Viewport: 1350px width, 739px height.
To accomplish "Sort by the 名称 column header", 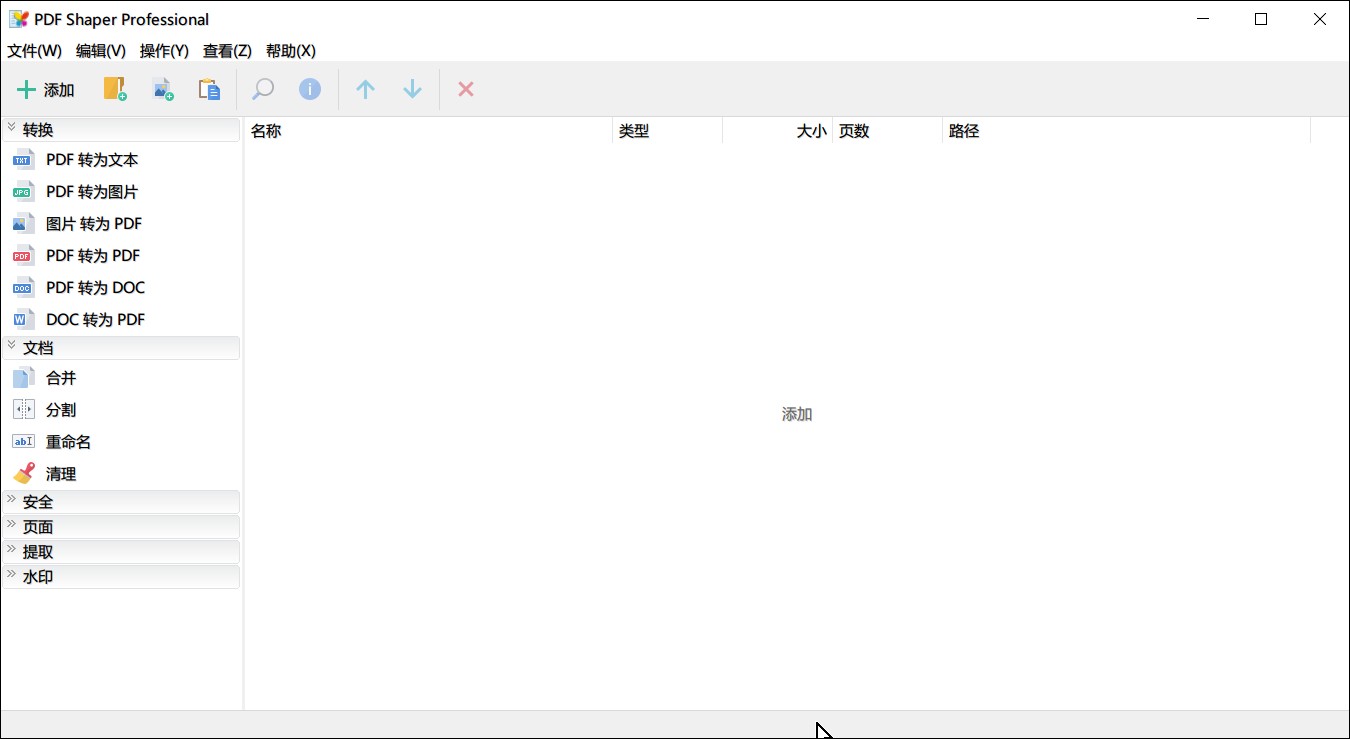I will (429, 131).
